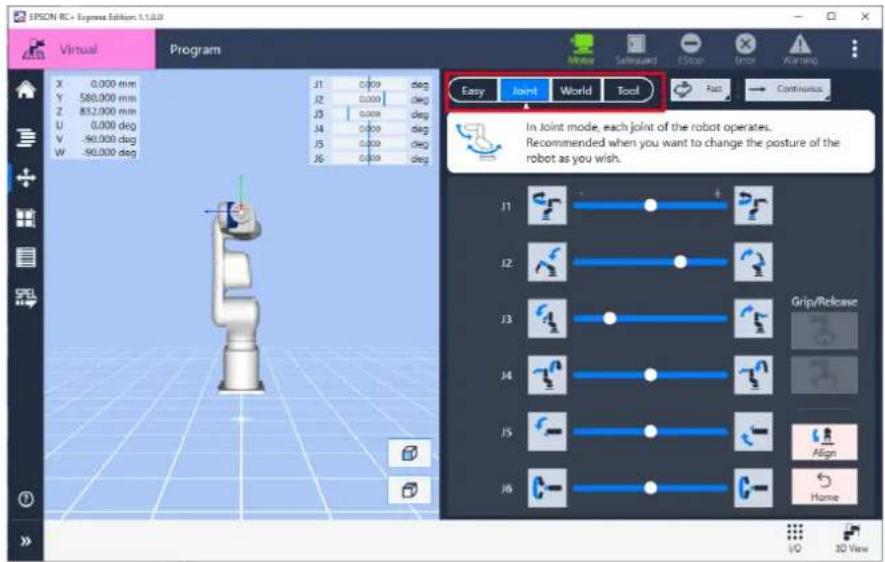Jog J4 in negative direction

pos(547,375)
